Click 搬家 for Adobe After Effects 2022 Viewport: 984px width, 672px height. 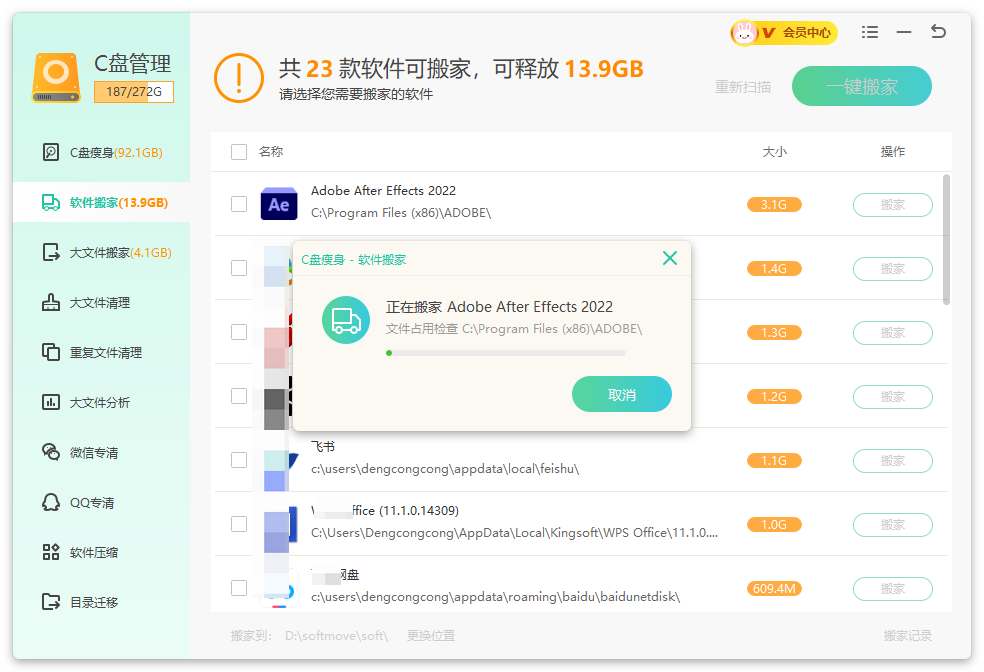(892, 205)
